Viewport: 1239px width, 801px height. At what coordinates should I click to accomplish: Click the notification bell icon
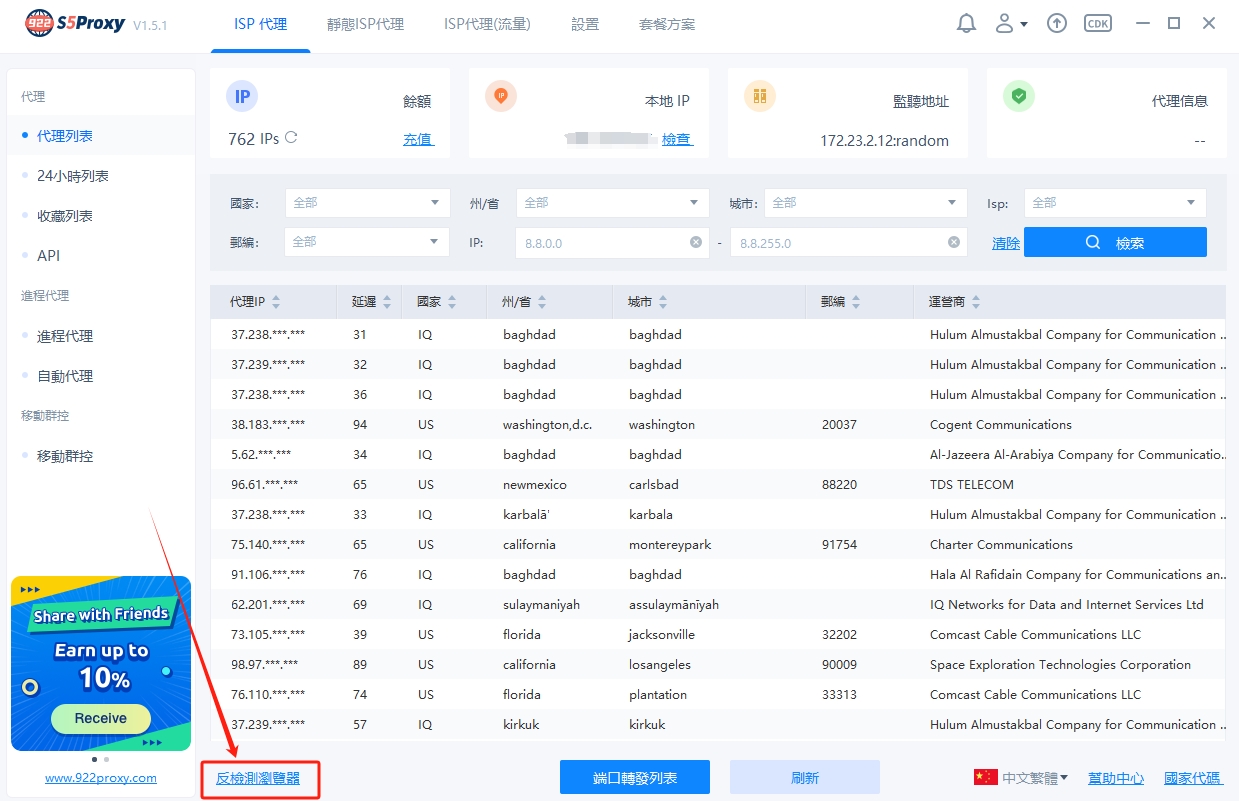point(966,21)
